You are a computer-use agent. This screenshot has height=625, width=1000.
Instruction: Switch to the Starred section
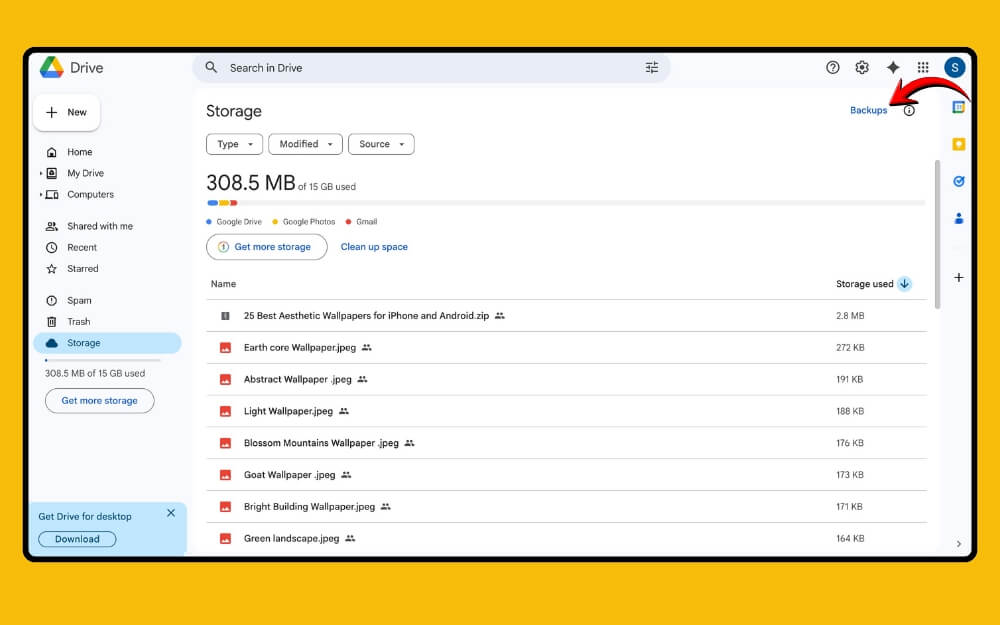point(80,268)
